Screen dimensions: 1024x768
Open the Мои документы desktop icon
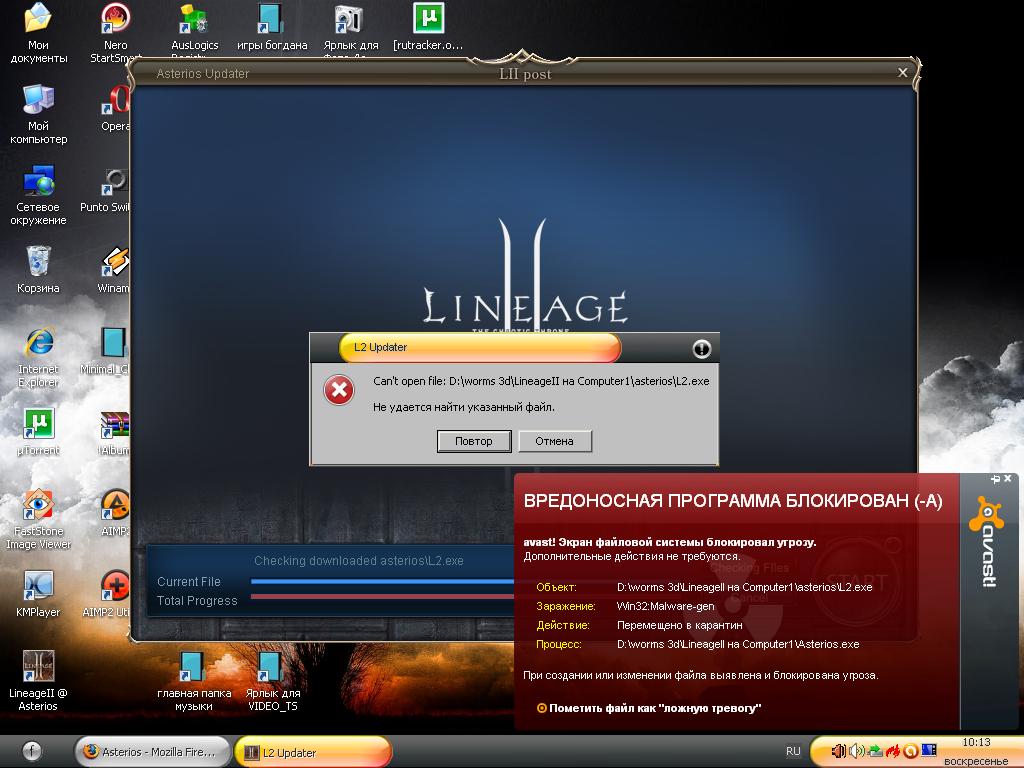(38, 33)
